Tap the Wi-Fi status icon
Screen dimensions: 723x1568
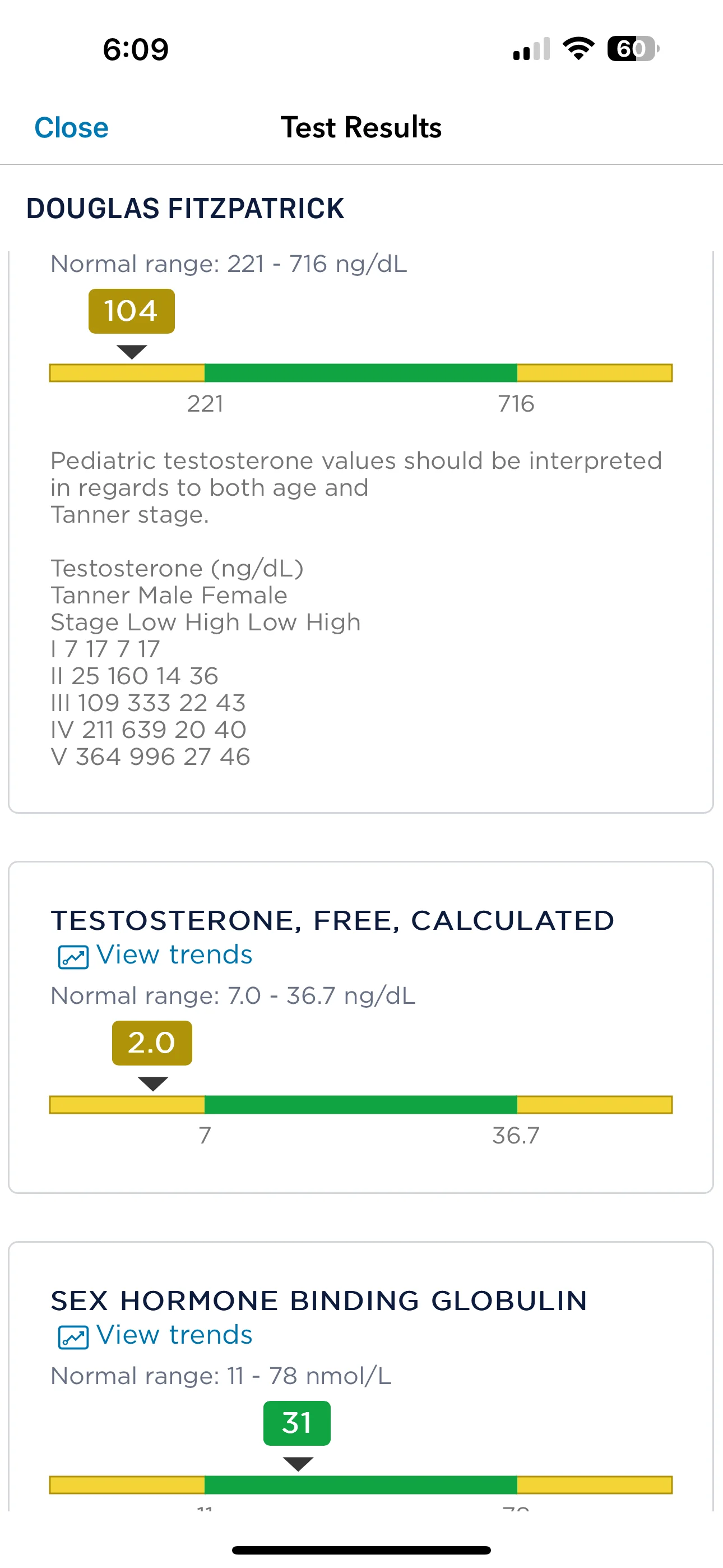point(578,49)
